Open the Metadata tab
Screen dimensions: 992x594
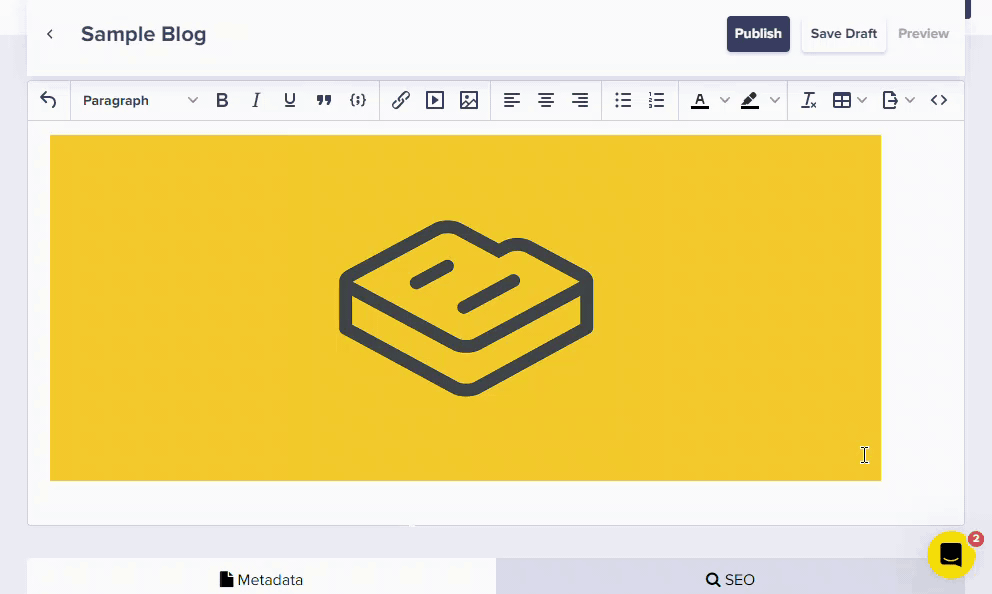(x=261, y=579)
